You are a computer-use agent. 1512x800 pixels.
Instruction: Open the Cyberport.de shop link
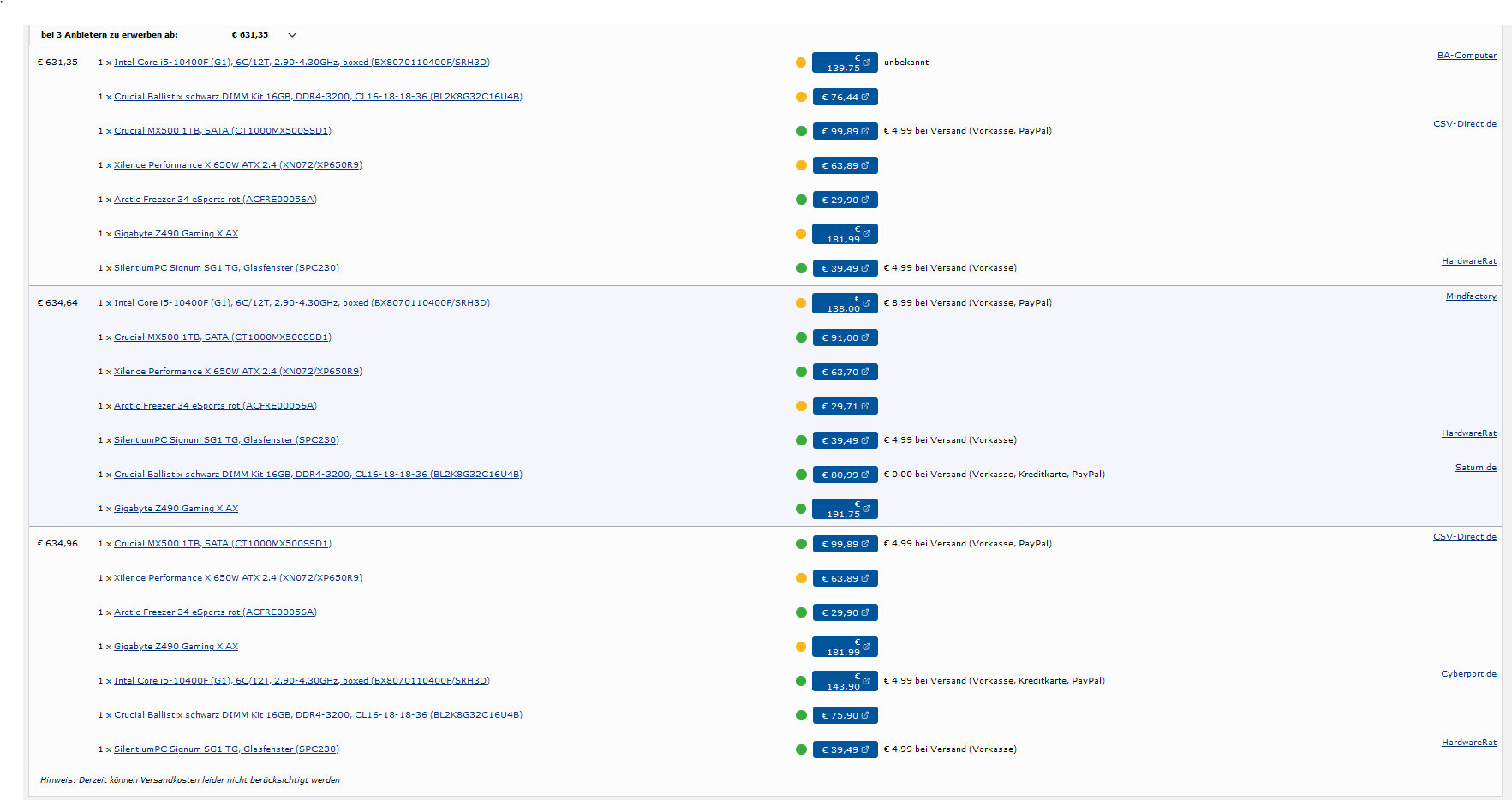1468,674
